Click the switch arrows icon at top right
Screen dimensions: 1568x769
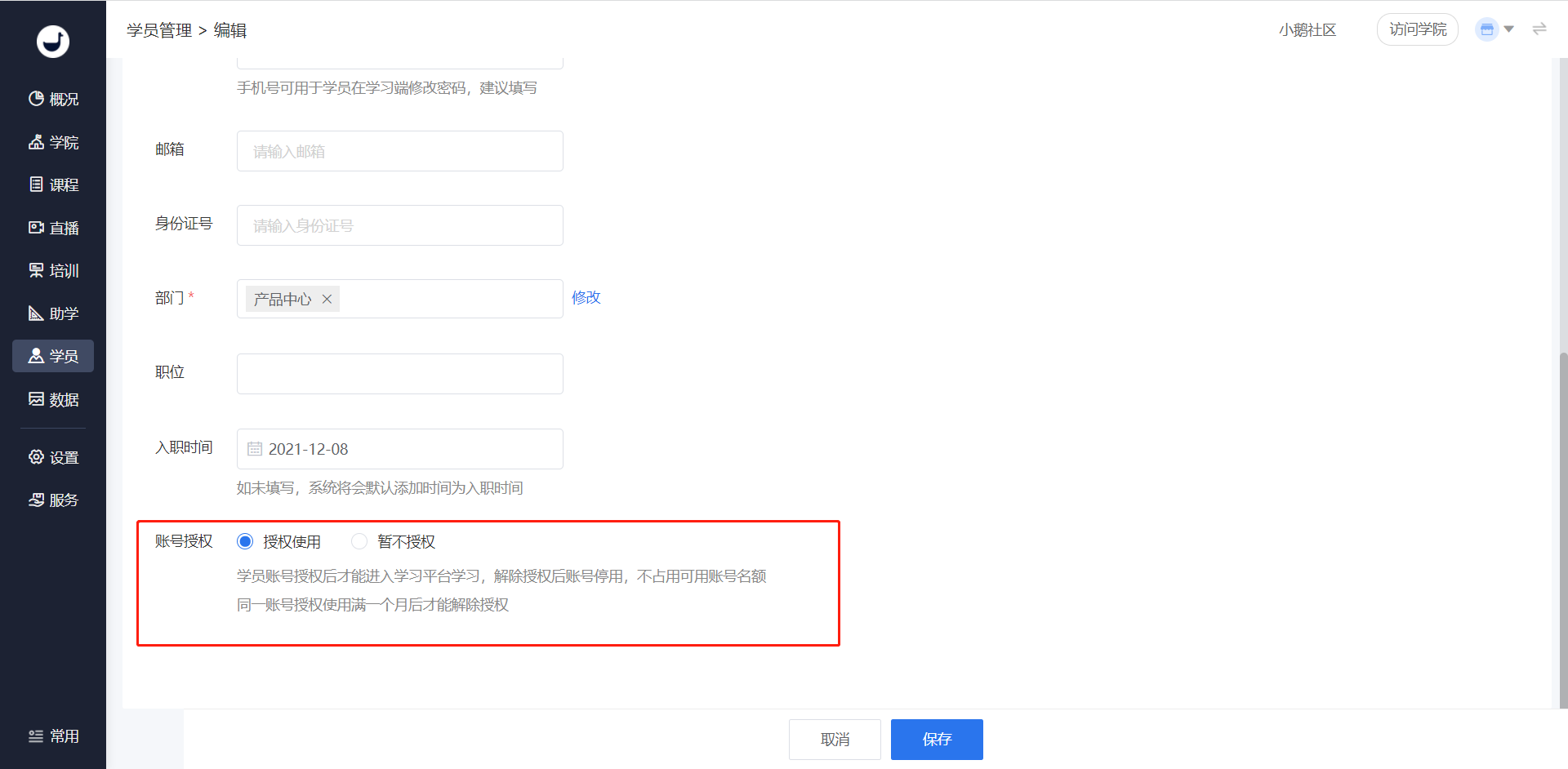pyautogui.click(x=1539, y=29)
